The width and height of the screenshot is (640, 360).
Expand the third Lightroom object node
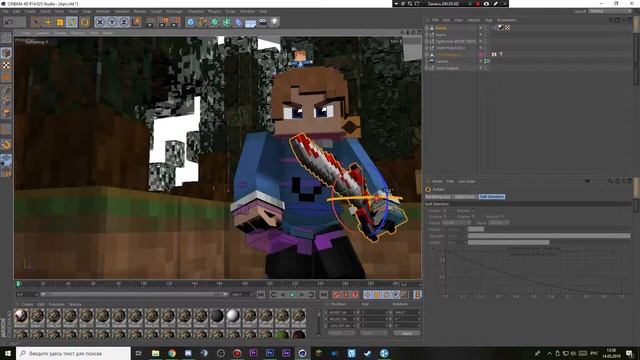(x=427, y=41)
